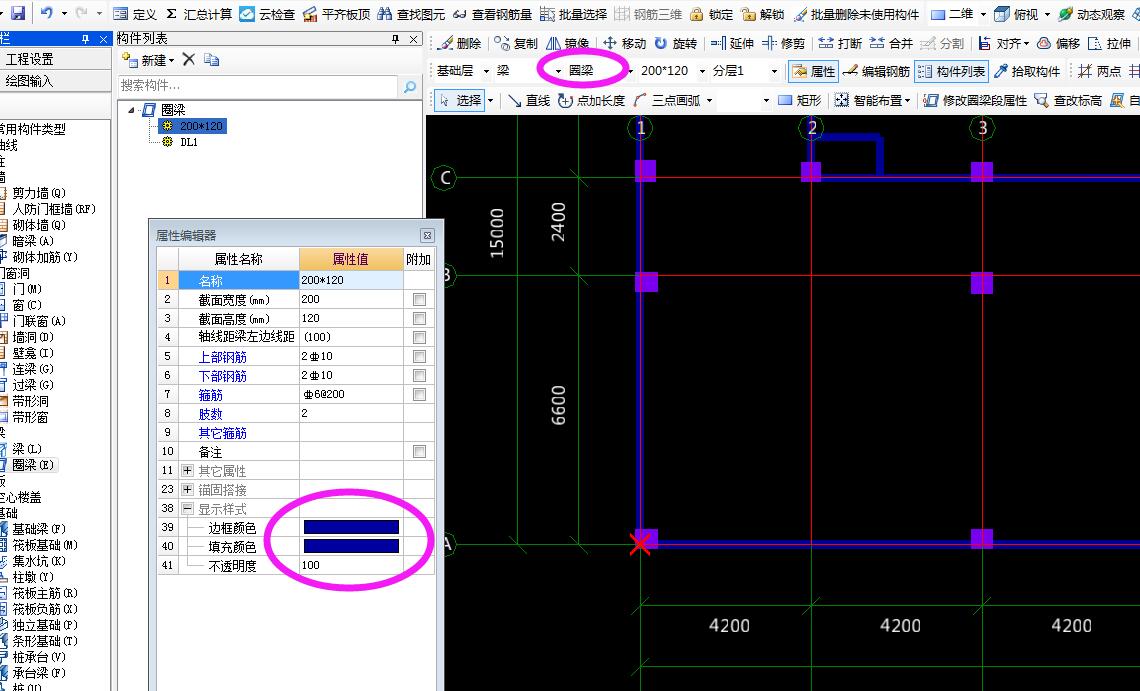The image size is (1140, 691).
Task: Select 偏移 offset tool
Action: point(1059,43)
